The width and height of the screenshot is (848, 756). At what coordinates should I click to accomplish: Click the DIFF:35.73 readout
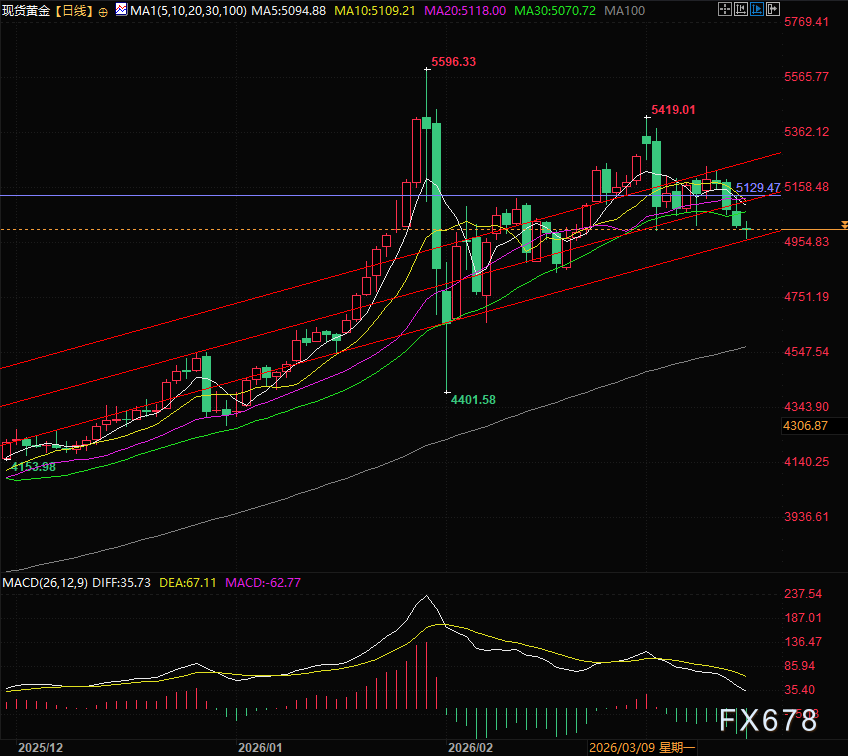point(121,582)
